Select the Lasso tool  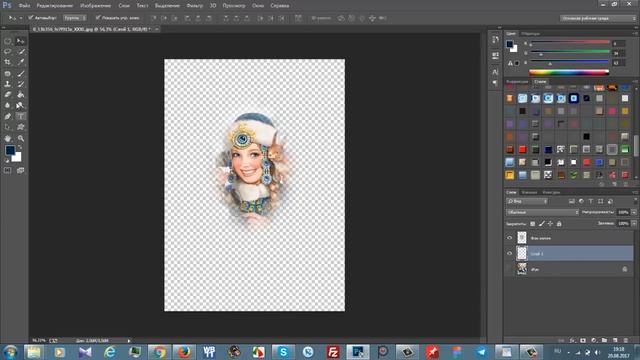pyautogui.click(x=8, y=51)
